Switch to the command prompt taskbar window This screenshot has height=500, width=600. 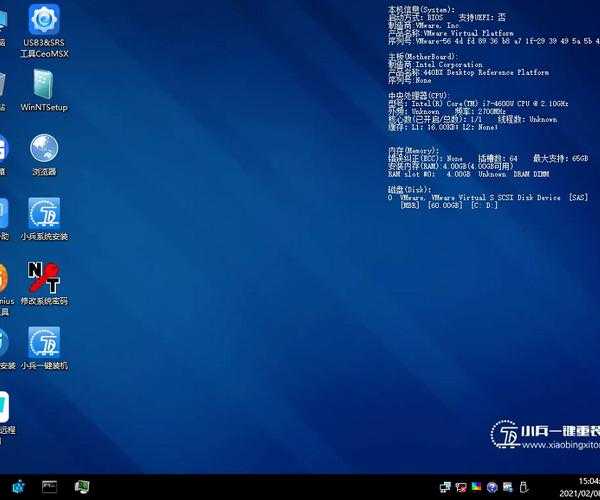tap(49, 486)
